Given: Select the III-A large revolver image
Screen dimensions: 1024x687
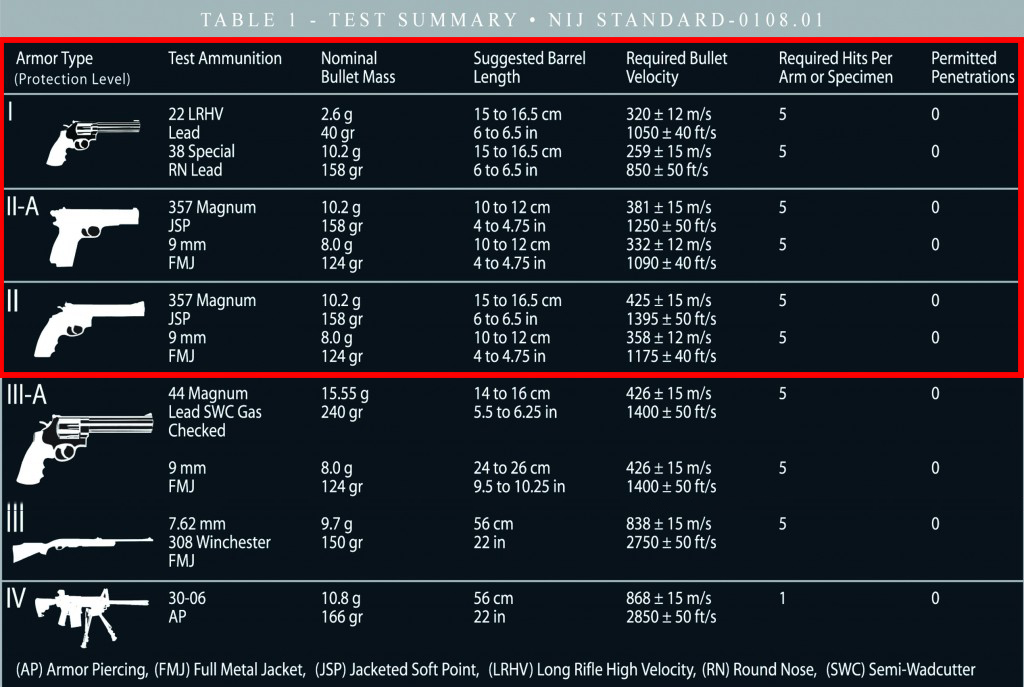Looking at the screenshot, I should (85, 449).
